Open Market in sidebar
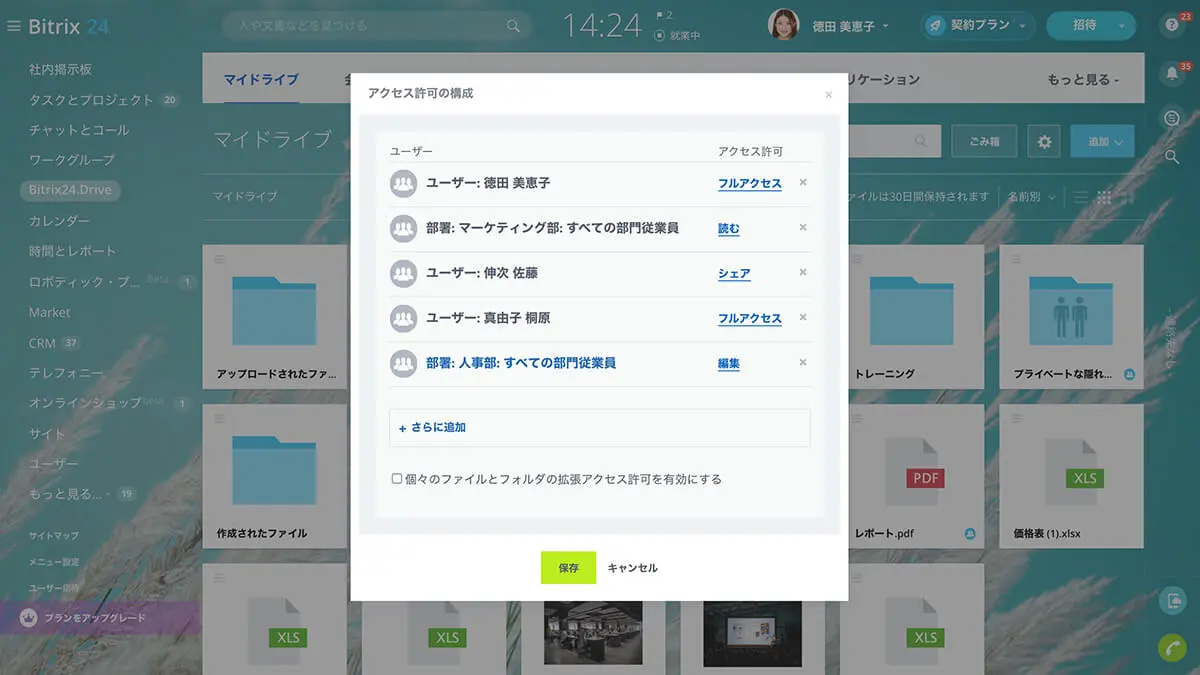 [x=49, y=312]
